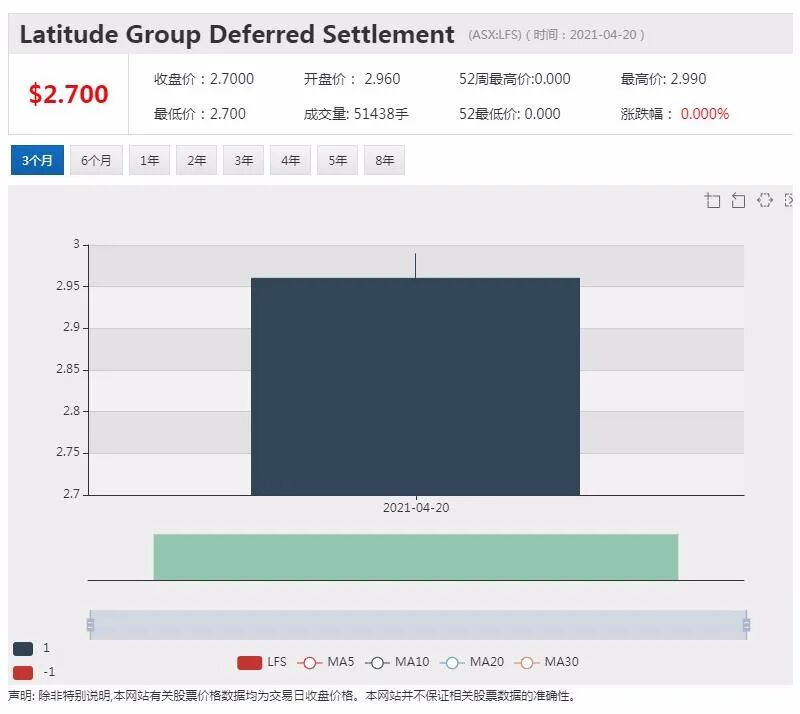
Task: Click the restore chart icon in toolbox
Action: pos(764,200)
